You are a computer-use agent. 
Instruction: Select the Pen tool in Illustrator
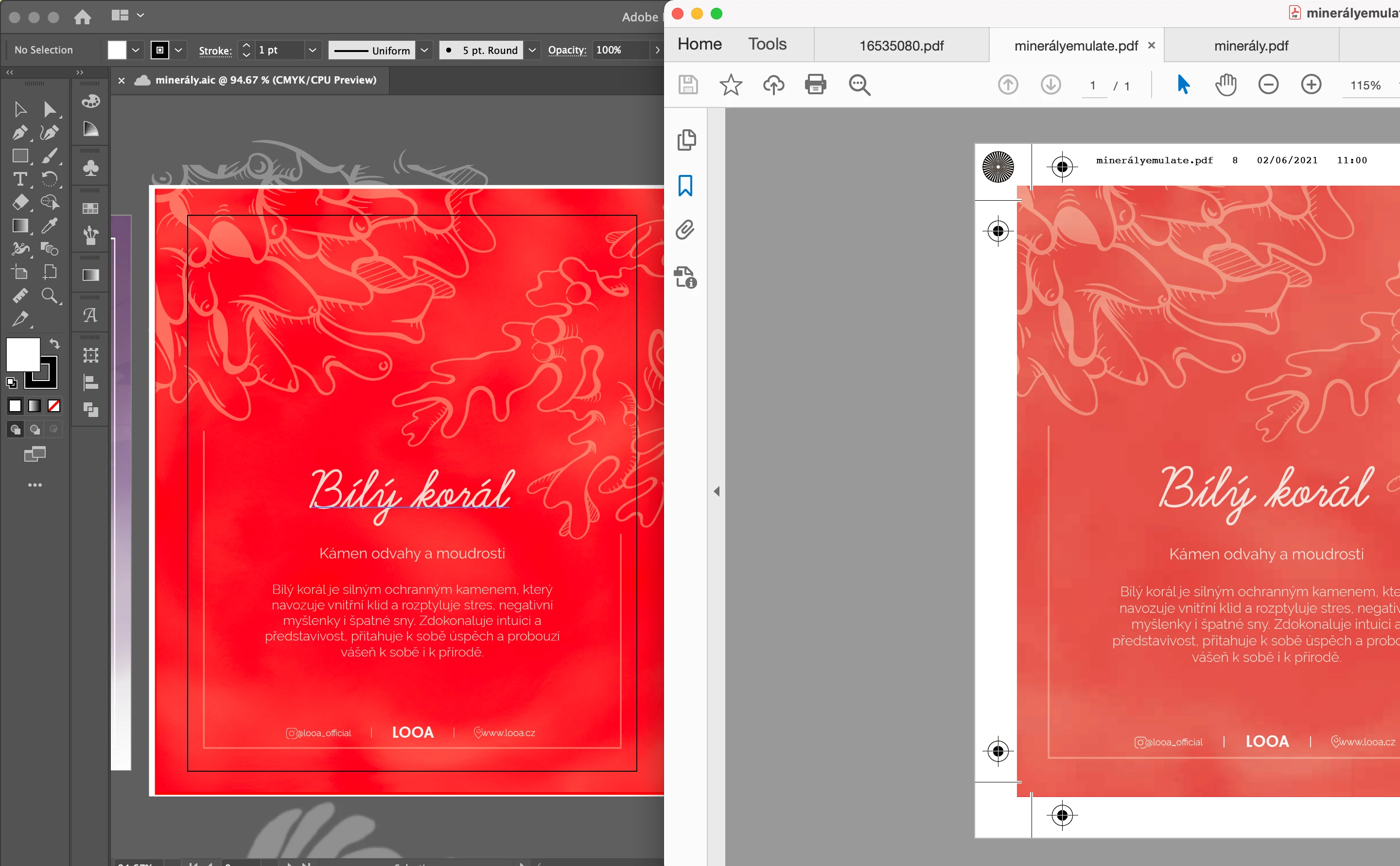point(19,133)
